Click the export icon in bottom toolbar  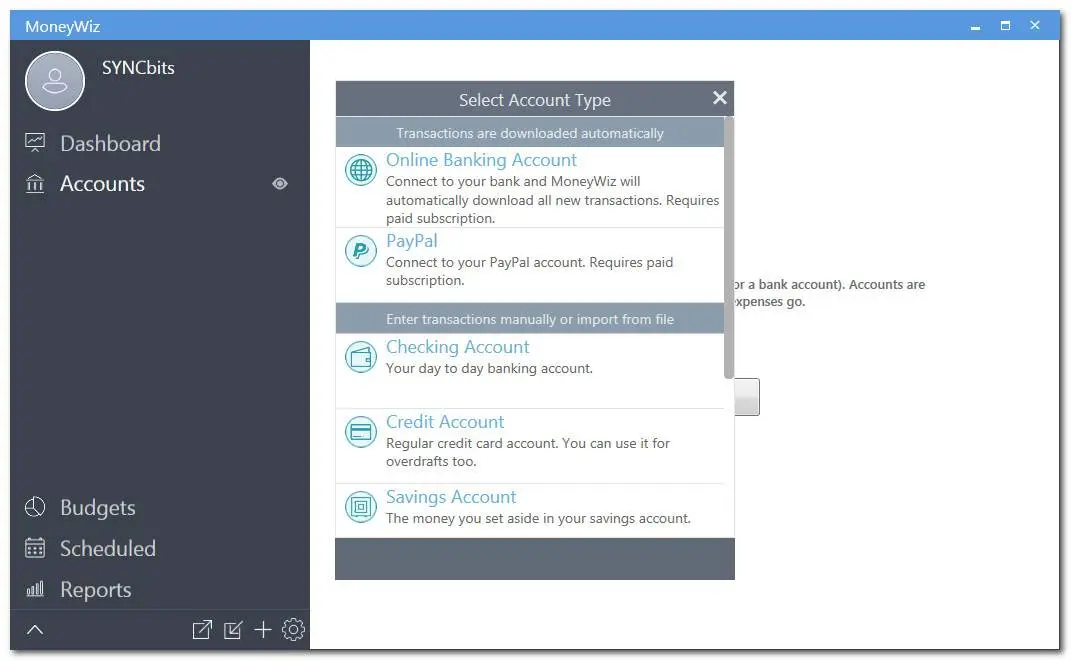coord(202,630)
